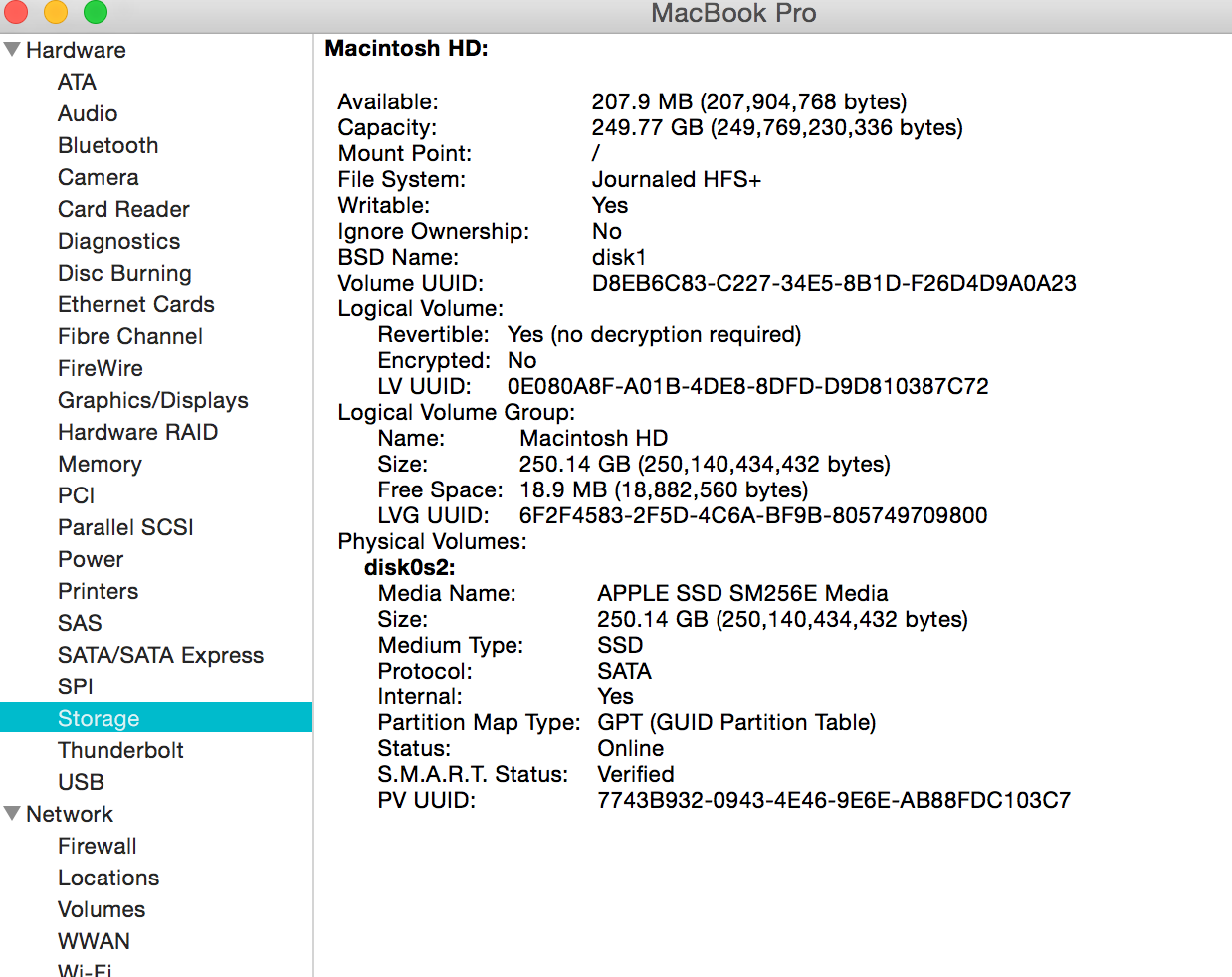Open Disc Burning section
This screenshot has width=1232, height=977.
pyautogui.click(x=124, y=273)
